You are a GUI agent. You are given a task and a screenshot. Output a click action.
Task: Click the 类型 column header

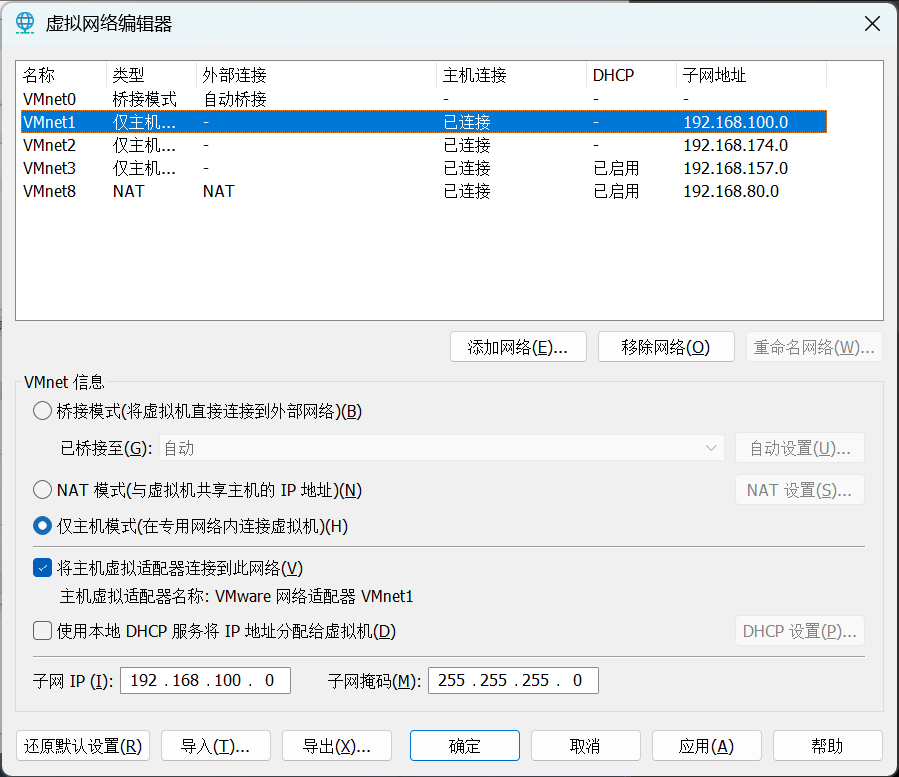151,75
